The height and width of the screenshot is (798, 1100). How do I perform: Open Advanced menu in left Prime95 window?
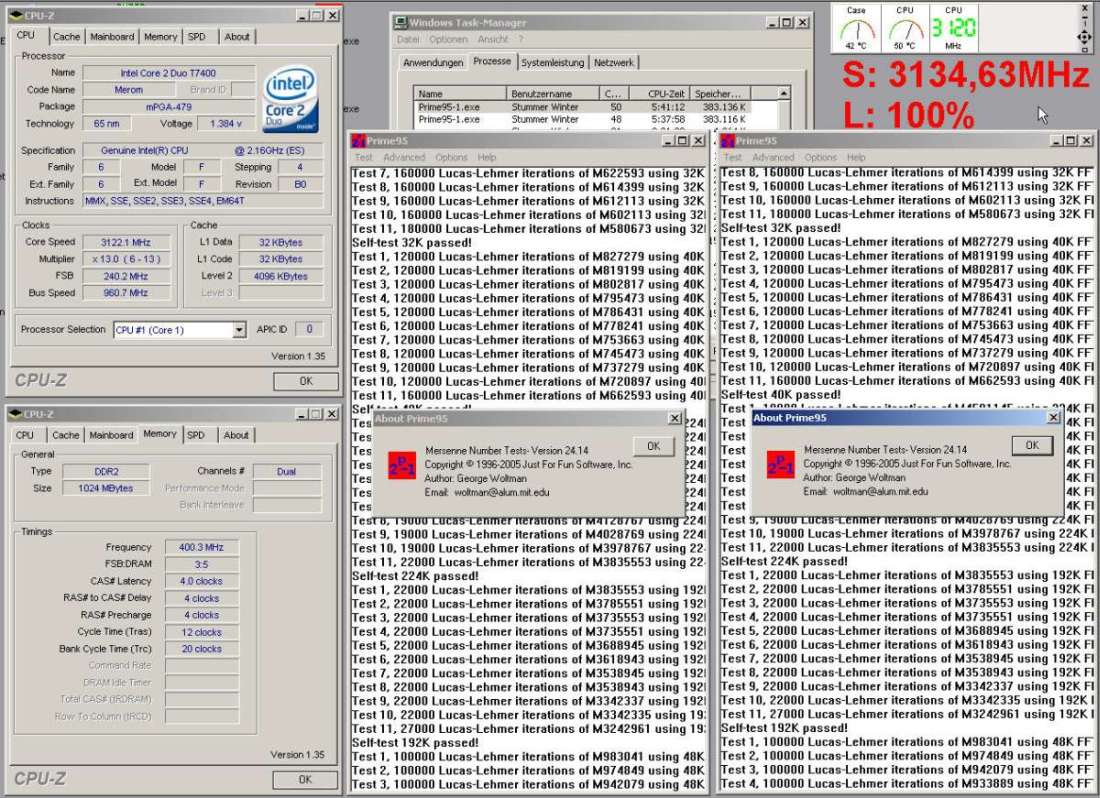[x=404, y=157]
